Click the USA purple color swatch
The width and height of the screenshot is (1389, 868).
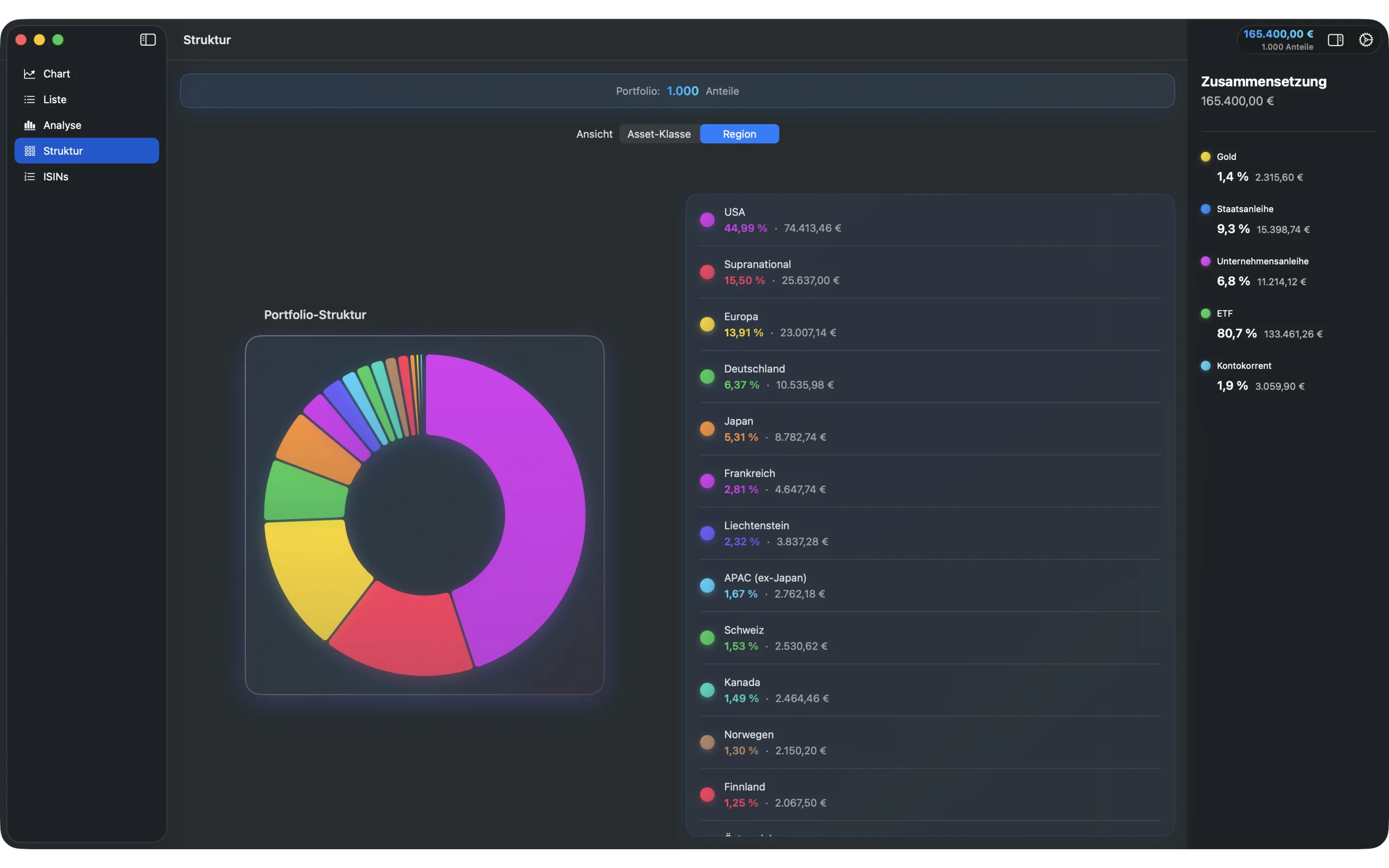pyautogui.click(x=708, y=220)
